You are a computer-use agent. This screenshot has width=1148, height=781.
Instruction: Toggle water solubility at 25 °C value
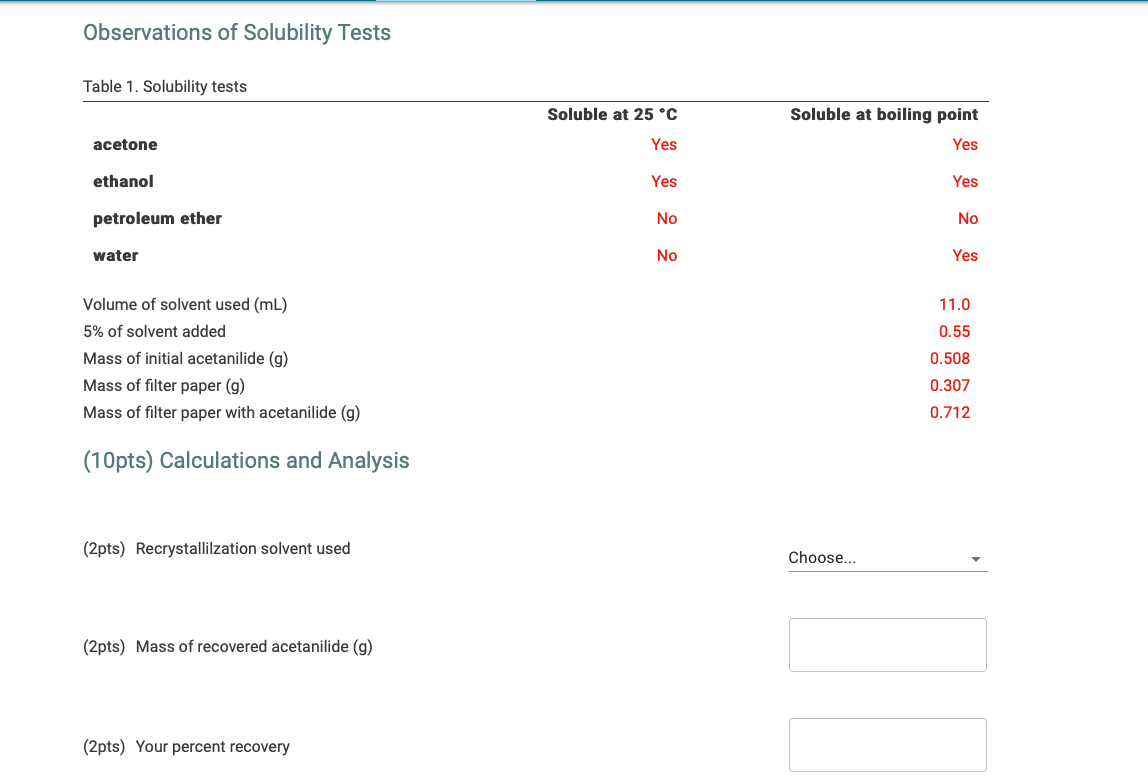pos(667,255)
